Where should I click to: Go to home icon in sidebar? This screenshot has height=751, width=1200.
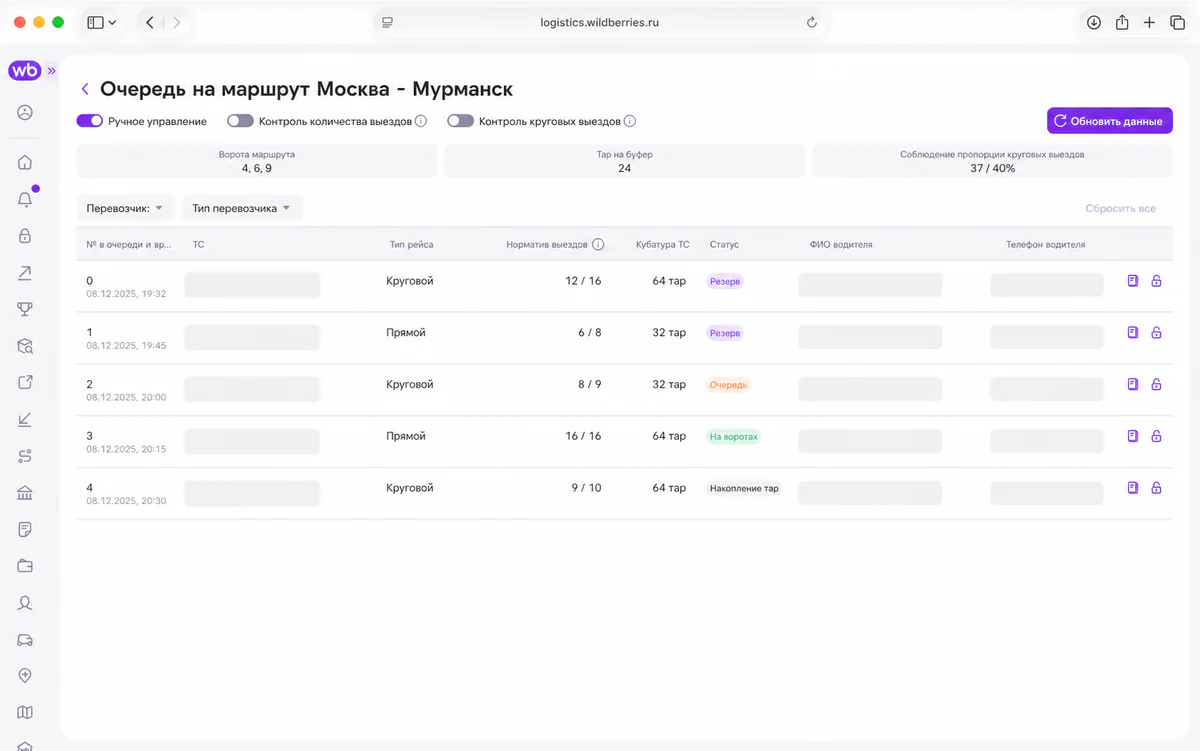pos(25,162)
